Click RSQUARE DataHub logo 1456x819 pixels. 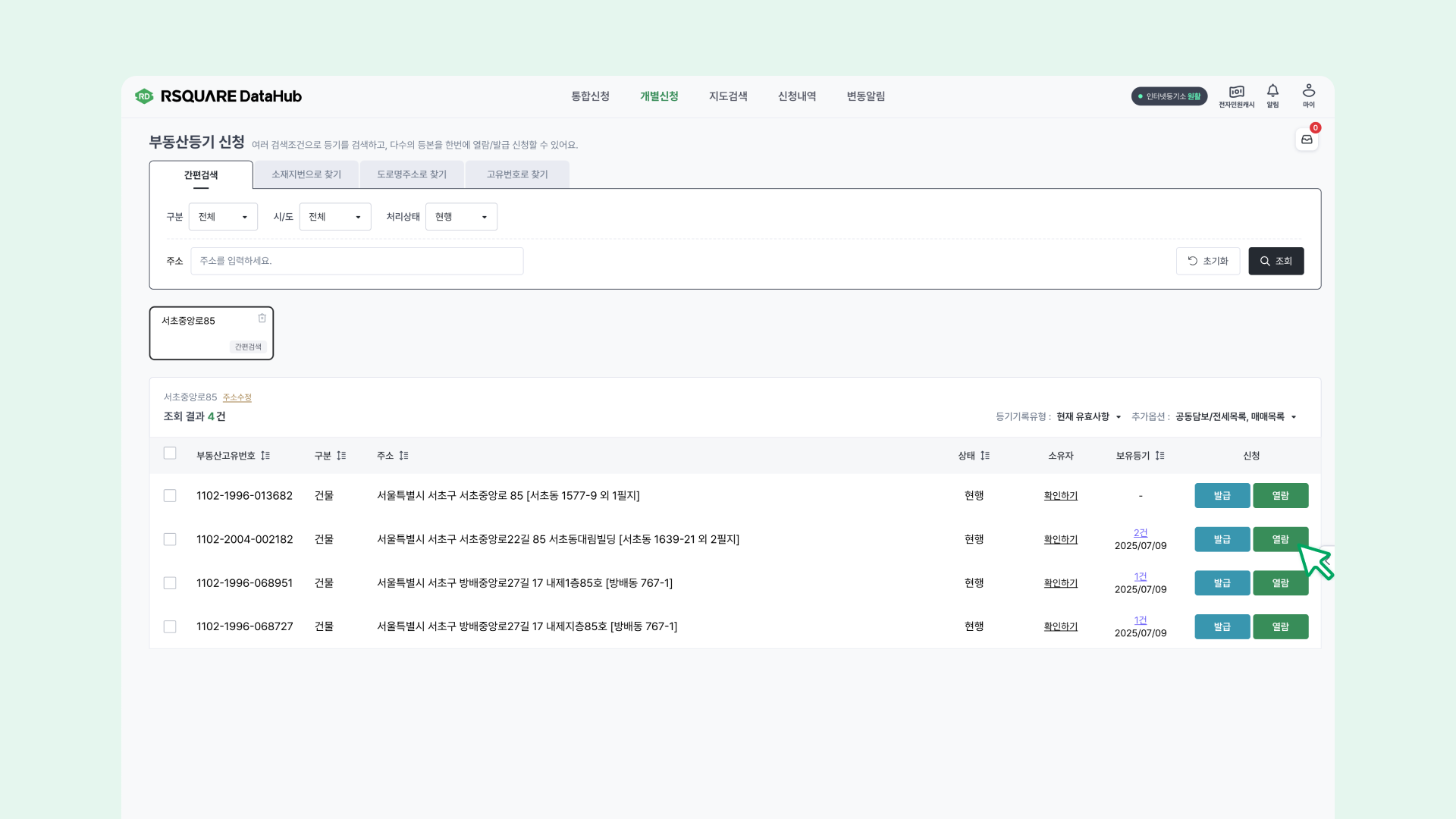click(218, 96)
